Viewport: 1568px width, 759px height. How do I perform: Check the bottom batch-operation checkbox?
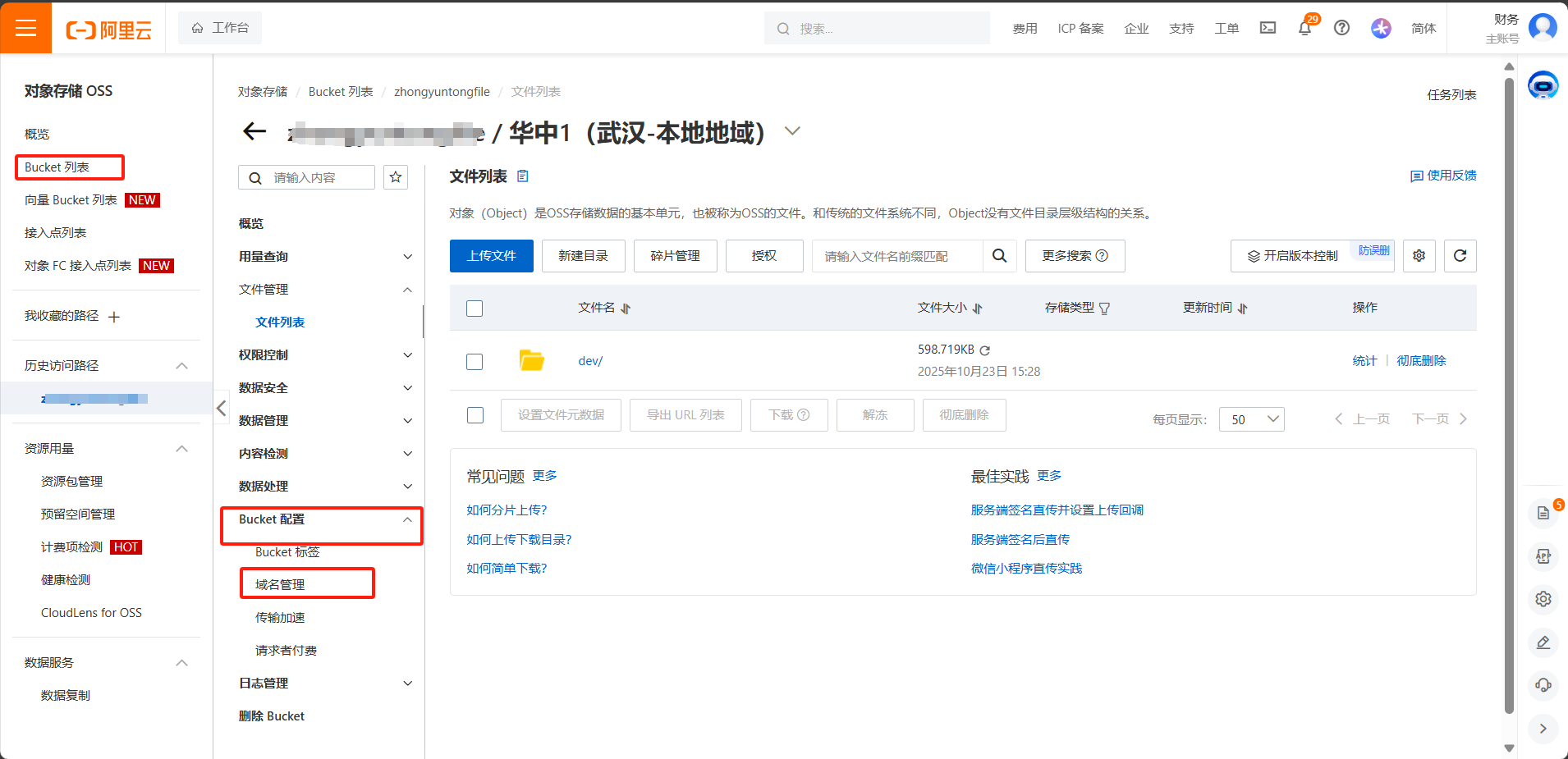click(475, 415)
